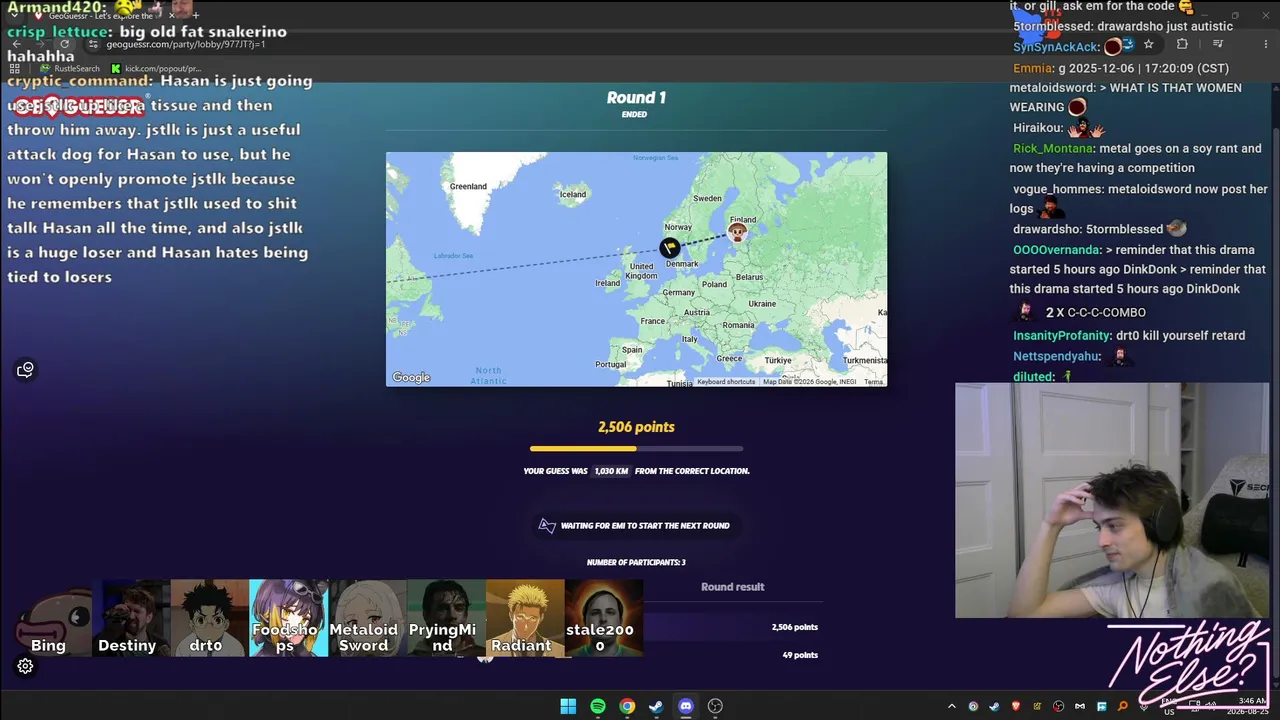Go forward in browser history
Viewport: 1280px width, 720px height.
[40, 44]
